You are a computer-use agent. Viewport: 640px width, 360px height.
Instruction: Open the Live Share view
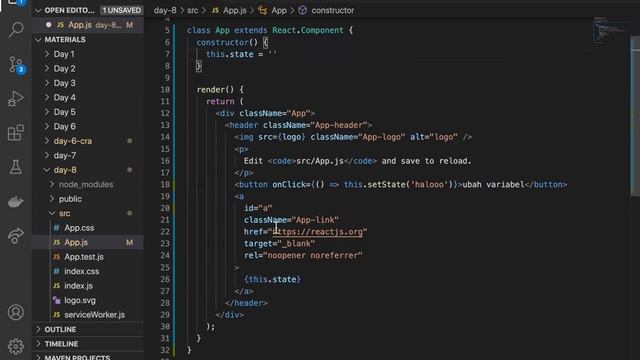16,236
